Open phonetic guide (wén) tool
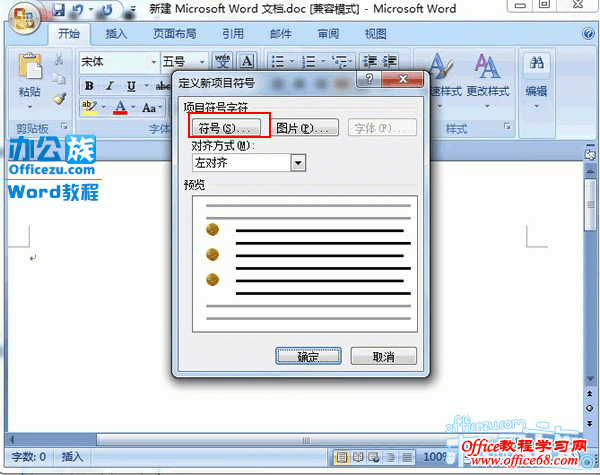The image size is (600, 475). click(222, 61)
